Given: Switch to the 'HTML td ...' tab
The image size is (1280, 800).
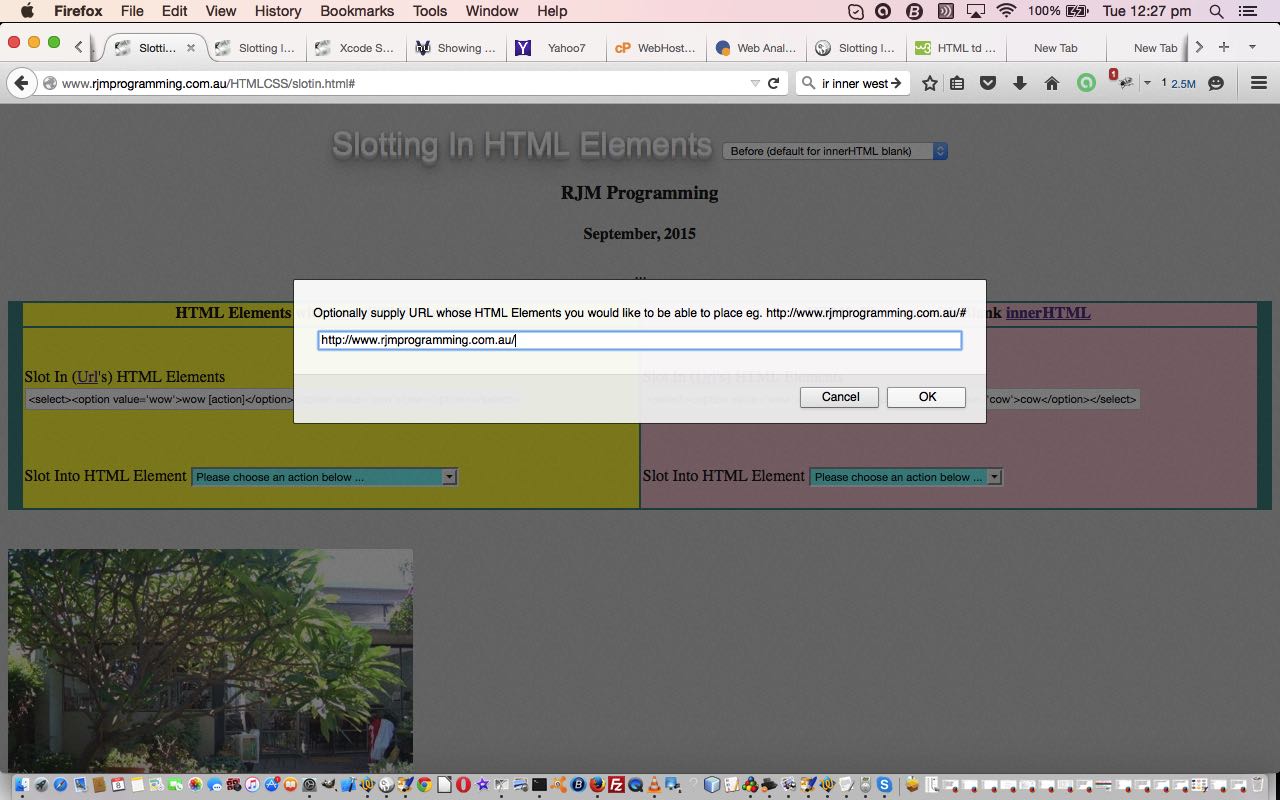Looking at the screenshot, I should 957,48.
